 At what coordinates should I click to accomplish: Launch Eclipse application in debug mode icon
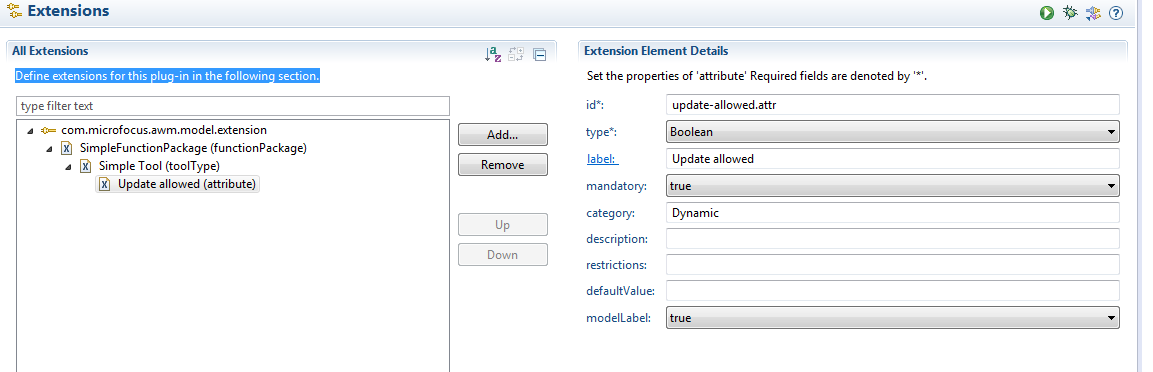pos(1070,12)
